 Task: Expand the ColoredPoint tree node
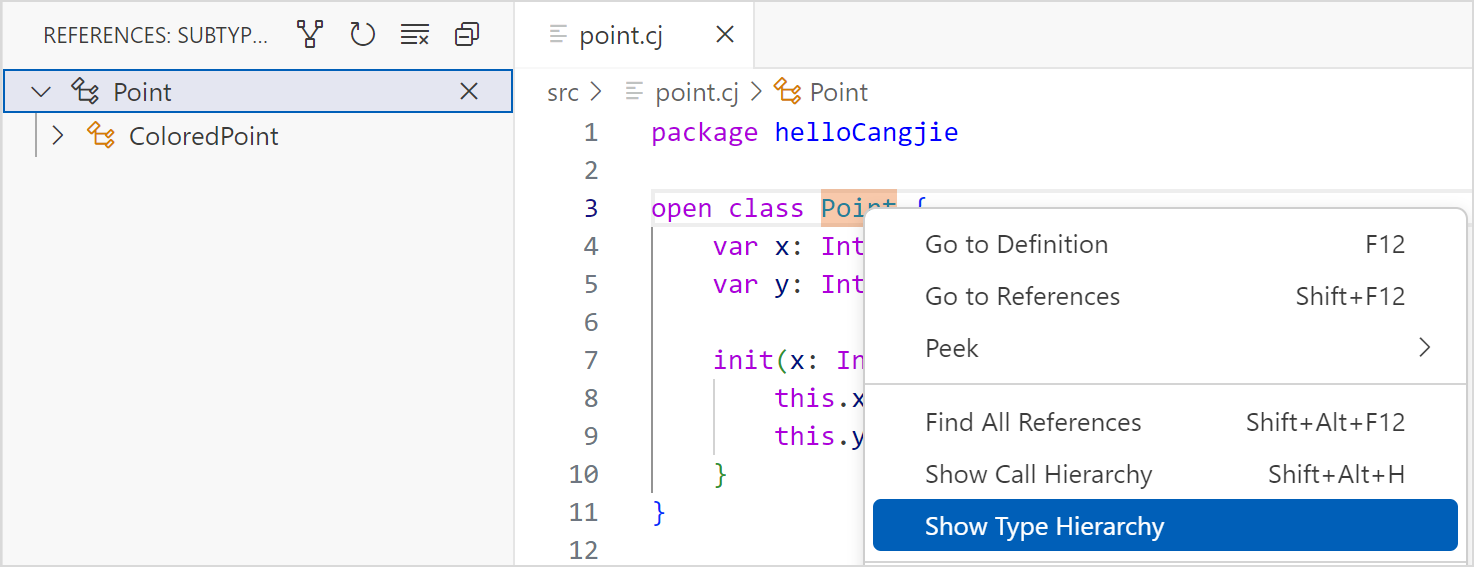(x=58, y=136)
